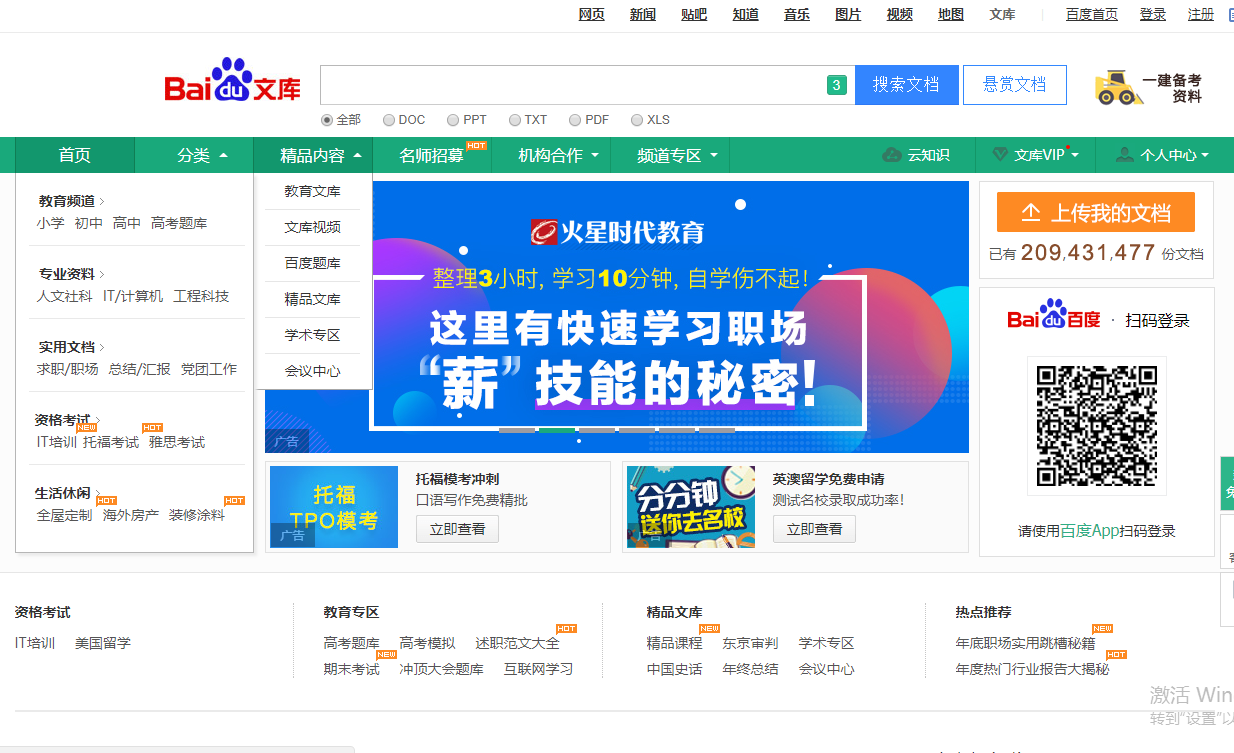Select the 全部 file type radio
The height and width of the screenshot is (753, 1234).
326,120
